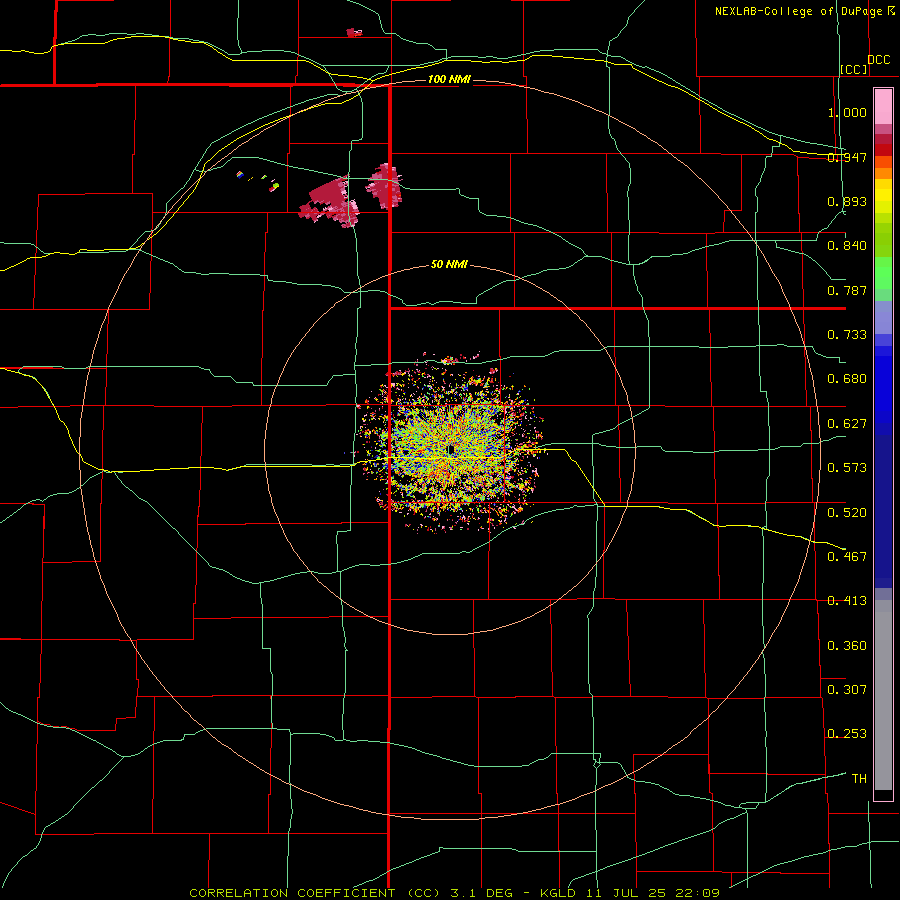Viewport: 900px width, 900px height.
Task: Click the 0.413 color scale value
Action: [847, 601]
